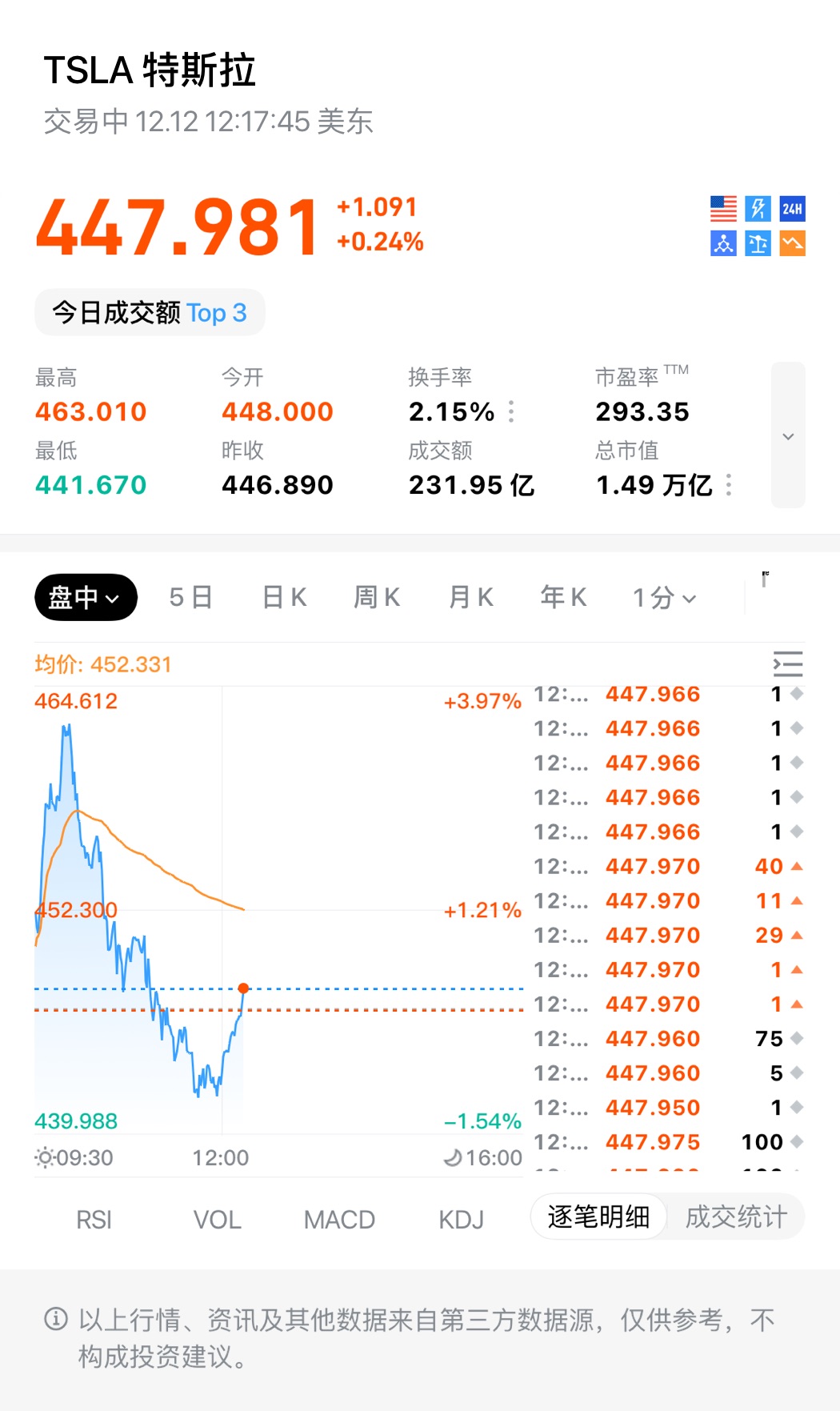
Task: Switch to the 日K chart tab
Action: point(285,597)
